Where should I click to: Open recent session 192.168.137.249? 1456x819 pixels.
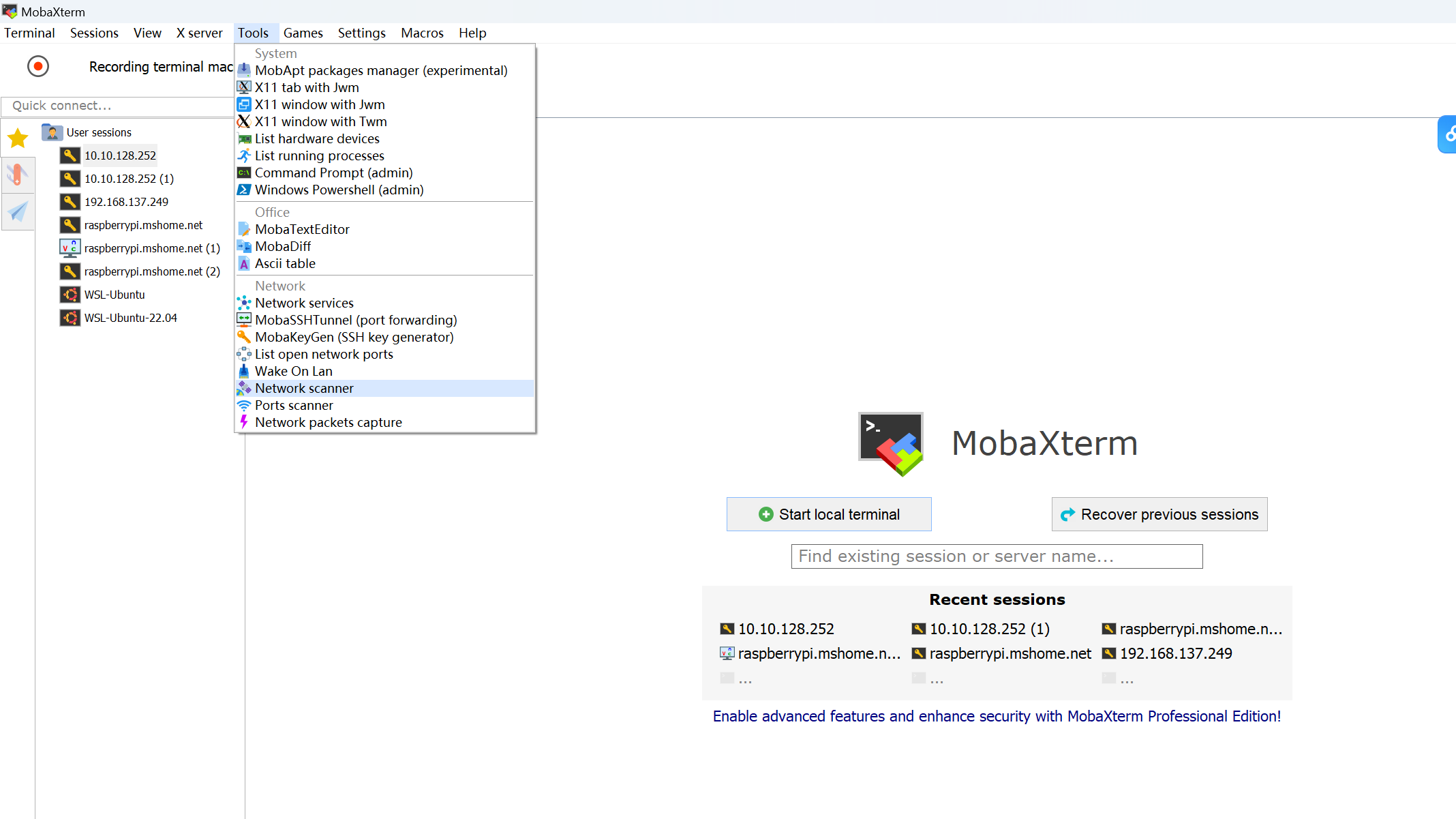(1175, 653)
